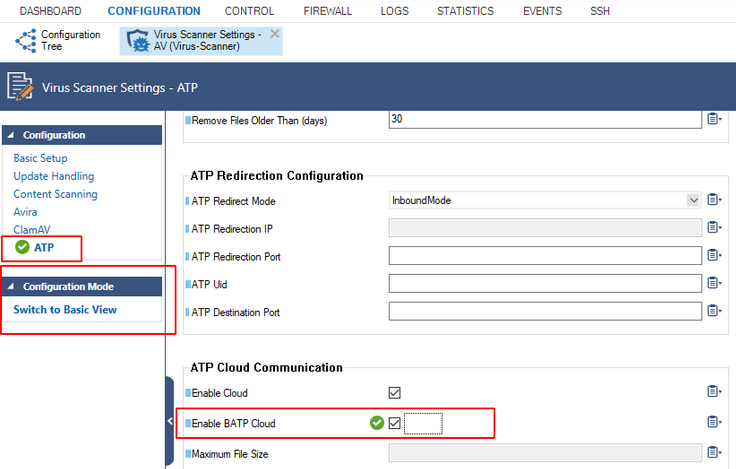Click the Switch to Basic View link
The image size is (736, 469).
tap(65, 309)
